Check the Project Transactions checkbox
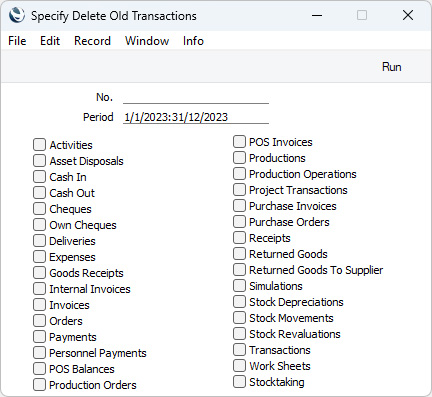432x397 pixels. pyautogui.click(x=239, y=190)
